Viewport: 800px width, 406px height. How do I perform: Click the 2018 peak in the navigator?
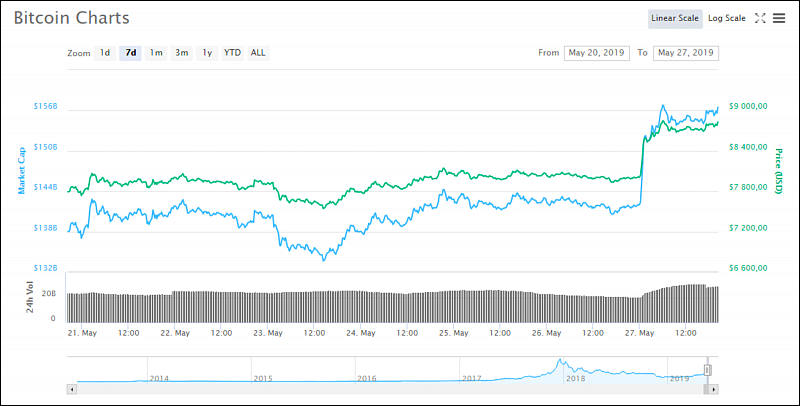(562, 362)
